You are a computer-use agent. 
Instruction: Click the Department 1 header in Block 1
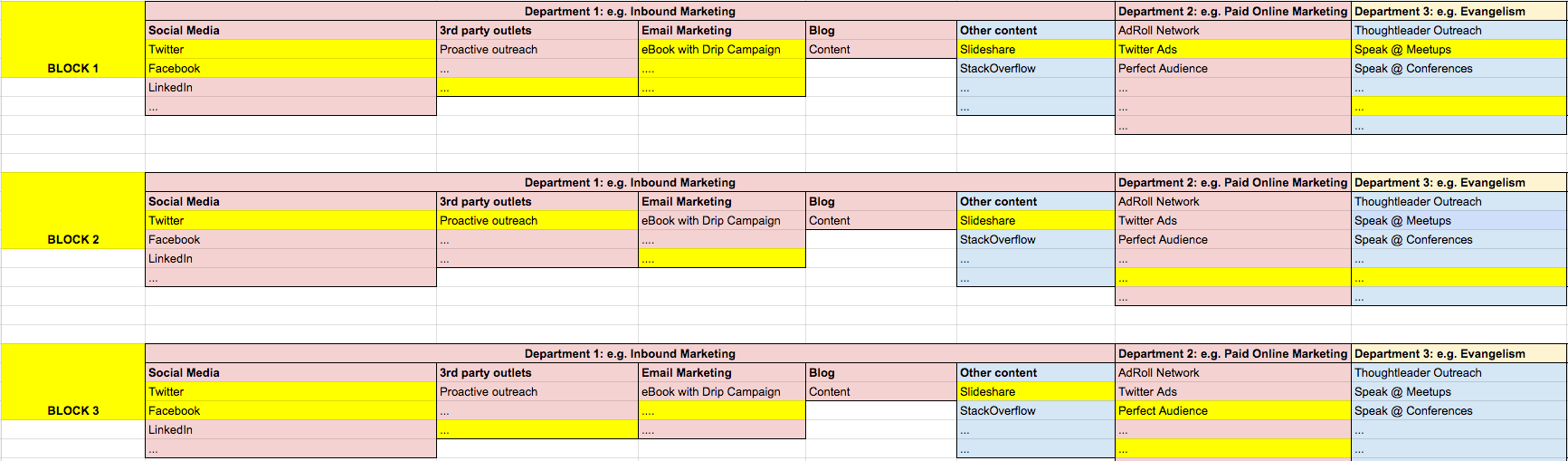pyautogui.click(x=630, y=11)
